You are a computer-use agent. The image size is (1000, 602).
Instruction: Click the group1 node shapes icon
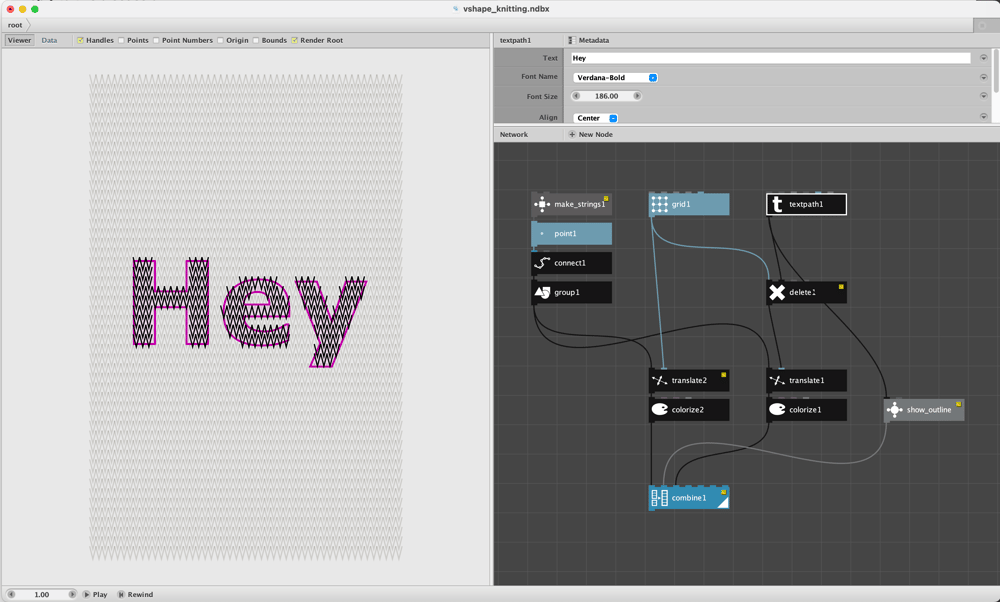tap(542, 292)
